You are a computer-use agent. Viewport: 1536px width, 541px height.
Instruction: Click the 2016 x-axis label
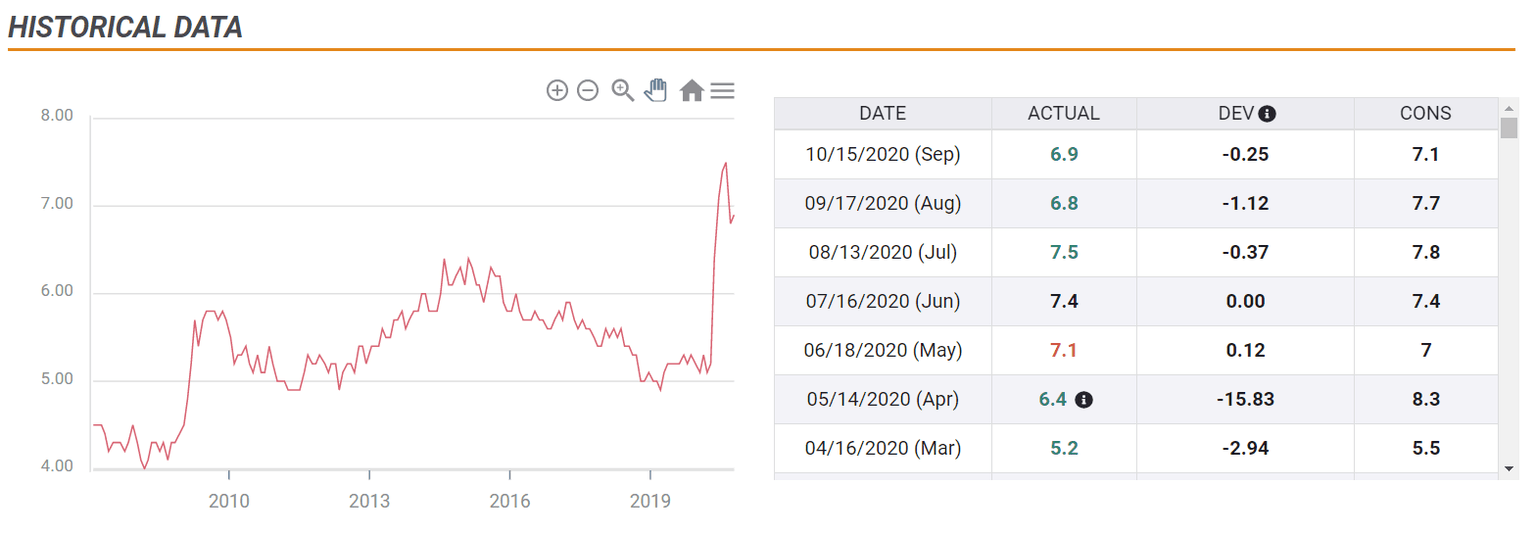tap(510, 500)
